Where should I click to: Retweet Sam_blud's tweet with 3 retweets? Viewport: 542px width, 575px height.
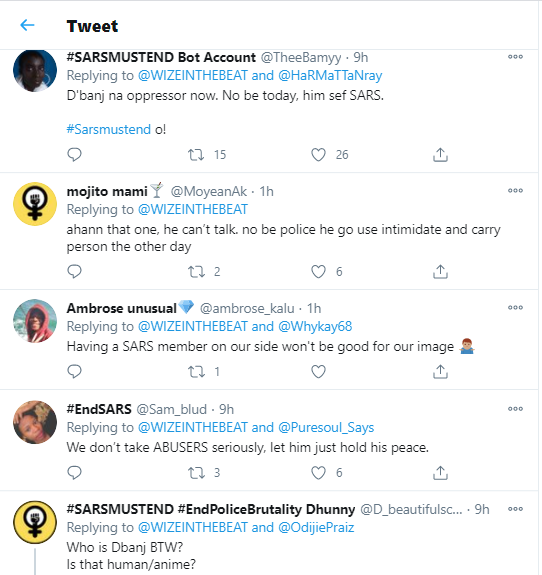pos(196,473)
